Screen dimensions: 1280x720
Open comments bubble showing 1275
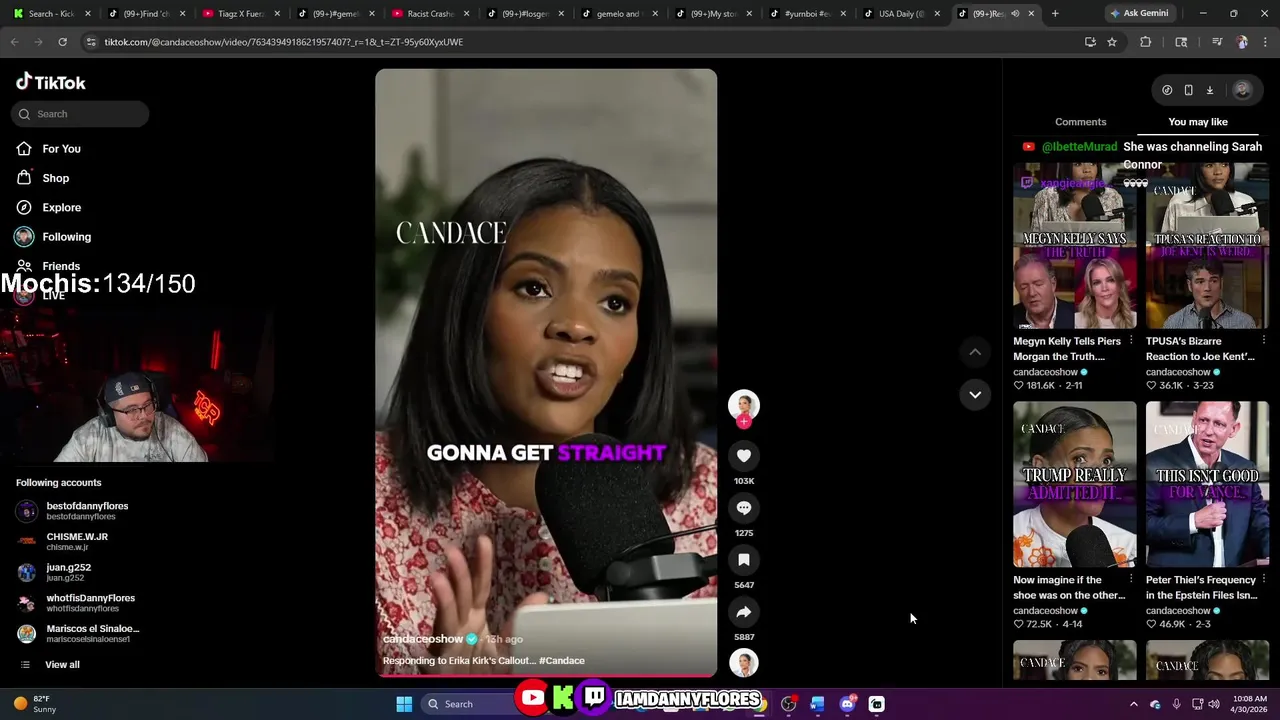tap(744, 508)
